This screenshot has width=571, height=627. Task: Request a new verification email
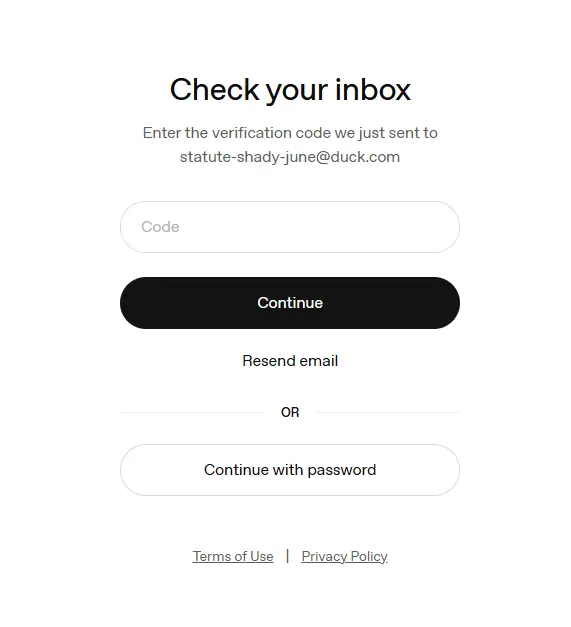click(x=290, y=361)
